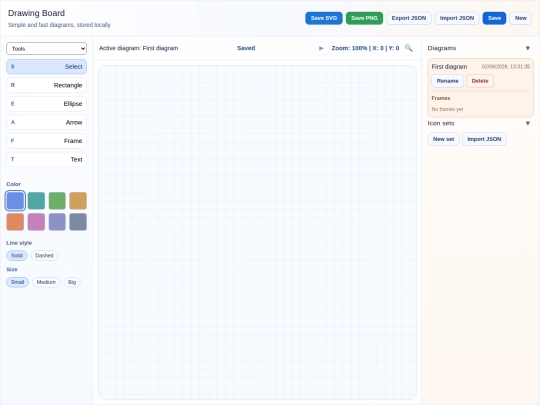Choose the Rectangle tool
This screenshot has width=540, height=405.
pyautogui.click(x=46, y=85)
